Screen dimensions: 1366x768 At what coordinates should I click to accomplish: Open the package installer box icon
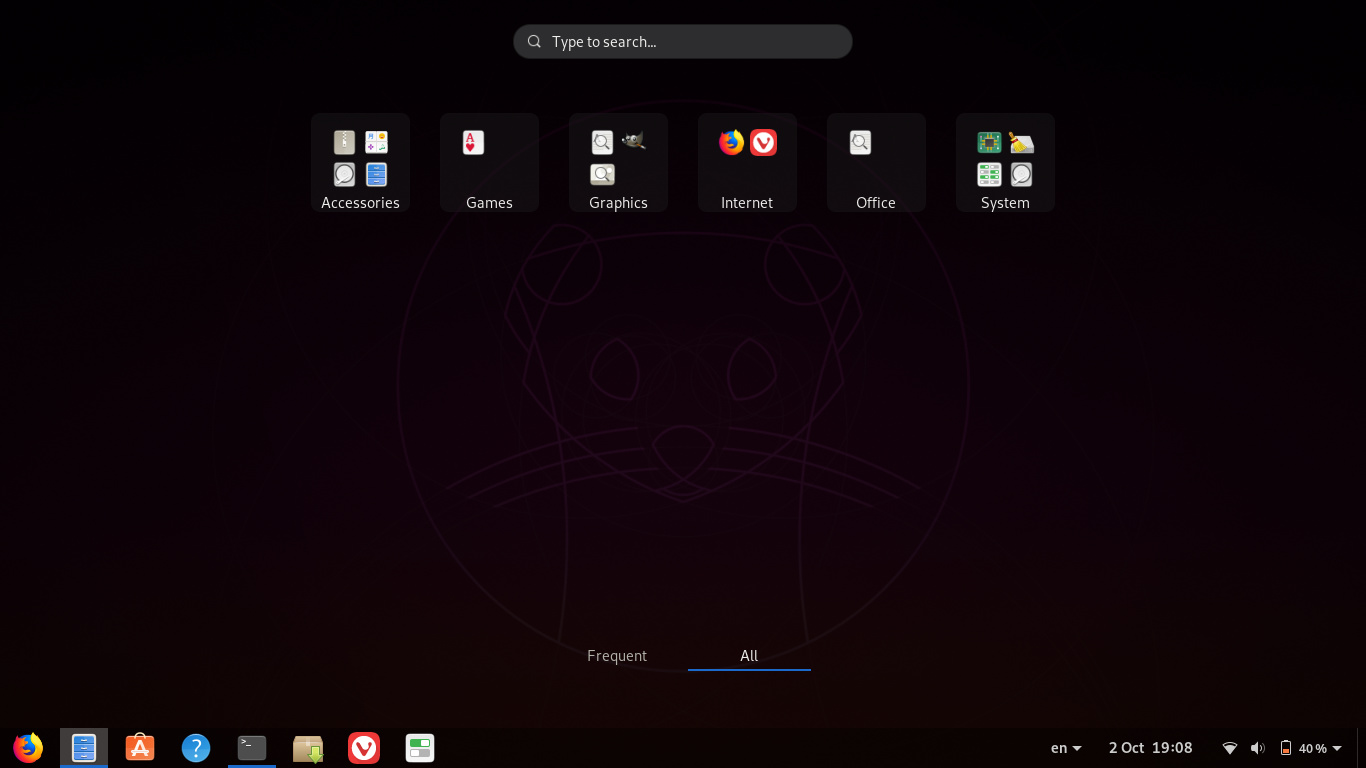coord(308,747)
